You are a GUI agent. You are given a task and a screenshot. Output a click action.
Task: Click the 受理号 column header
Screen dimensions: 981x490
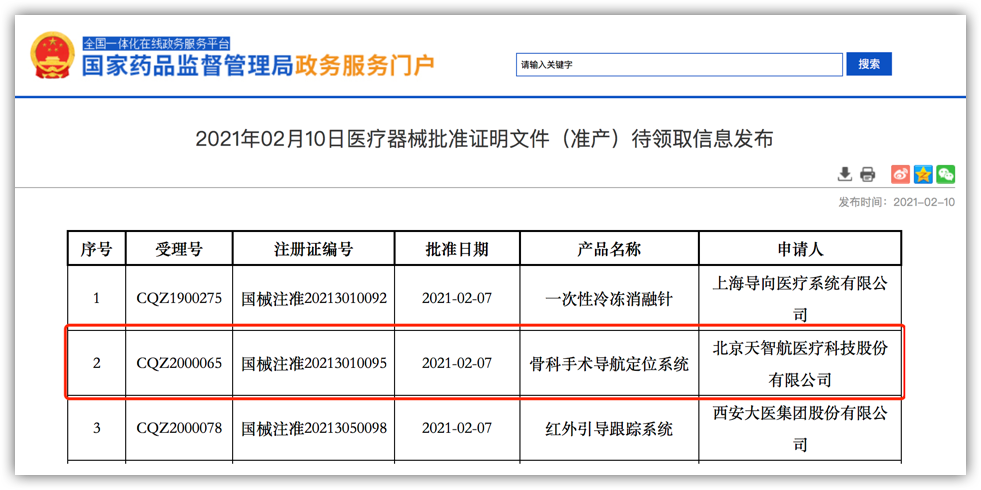179,249
